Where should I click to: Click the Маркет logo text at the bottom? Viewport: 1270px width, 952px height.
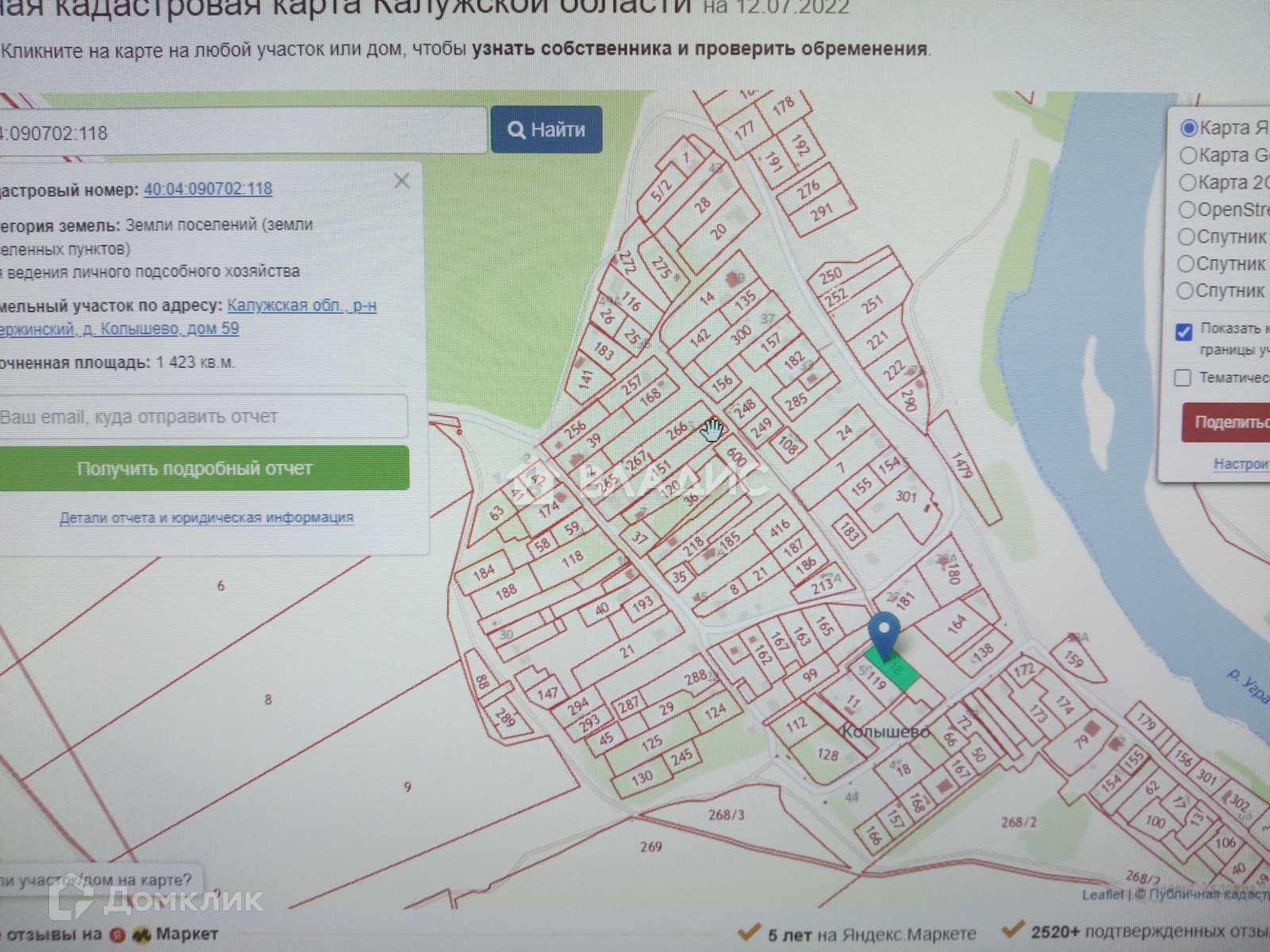pyautogui.click(x=187, y=934)
